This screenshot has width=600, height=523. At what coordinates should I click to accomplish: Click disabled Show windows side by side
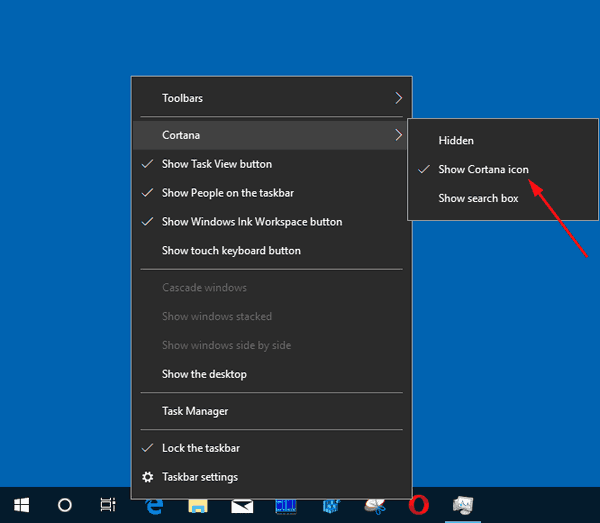(272, 345)
